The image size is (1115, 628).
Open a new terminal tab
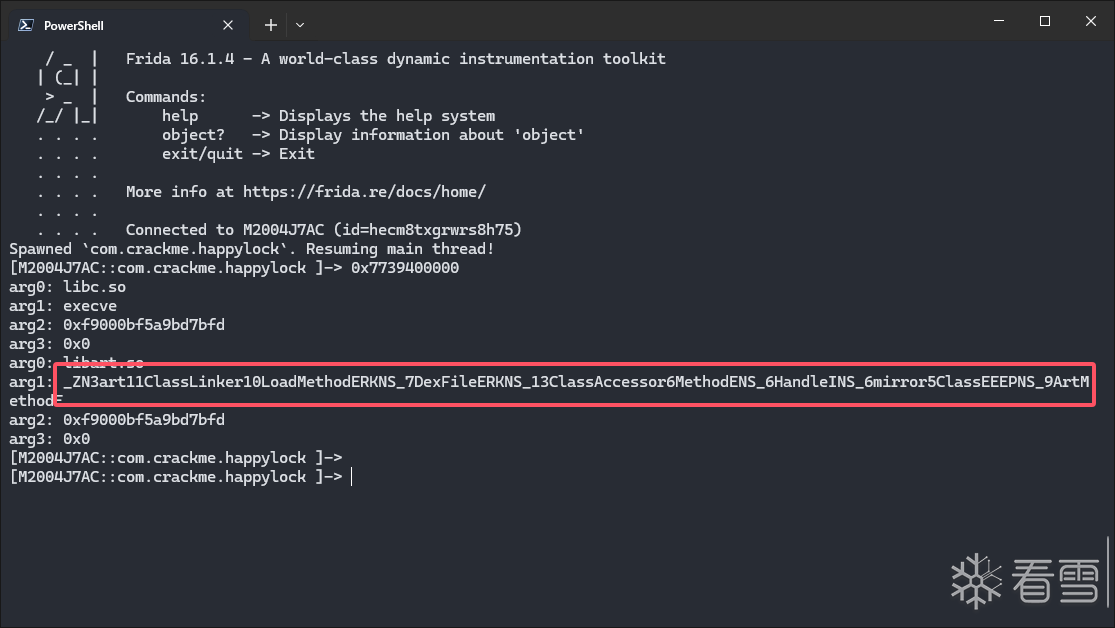pos(270,25)
